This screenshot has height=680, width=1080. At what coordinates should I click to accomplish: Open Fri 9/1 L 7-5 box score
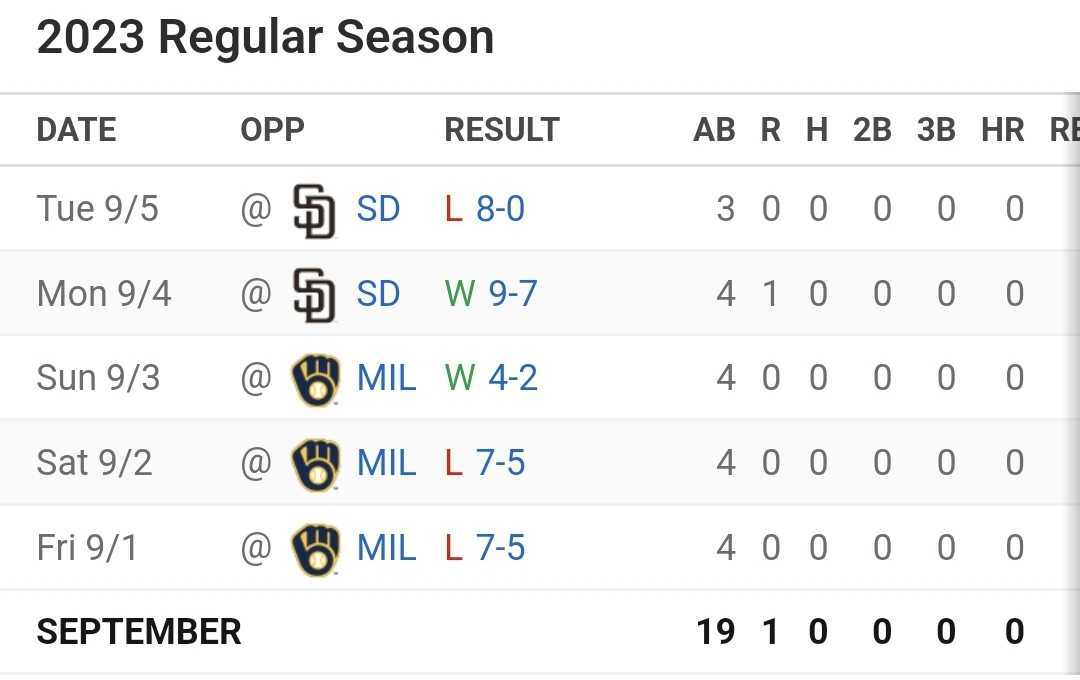click(500, 549)
